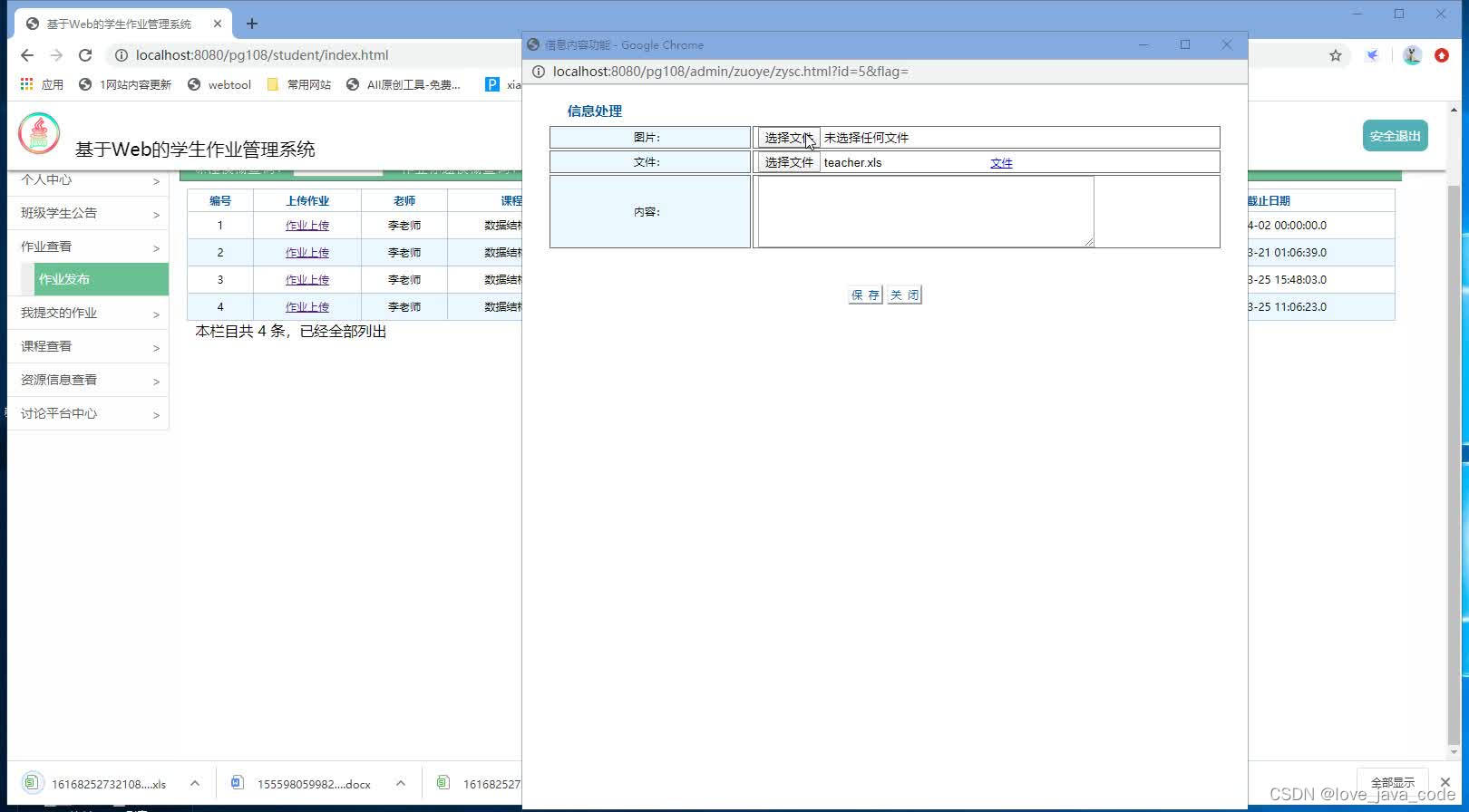The image size is (1469, 812).
Task: Click inside the 内容 text area
Action: click(x=926, y=211)
